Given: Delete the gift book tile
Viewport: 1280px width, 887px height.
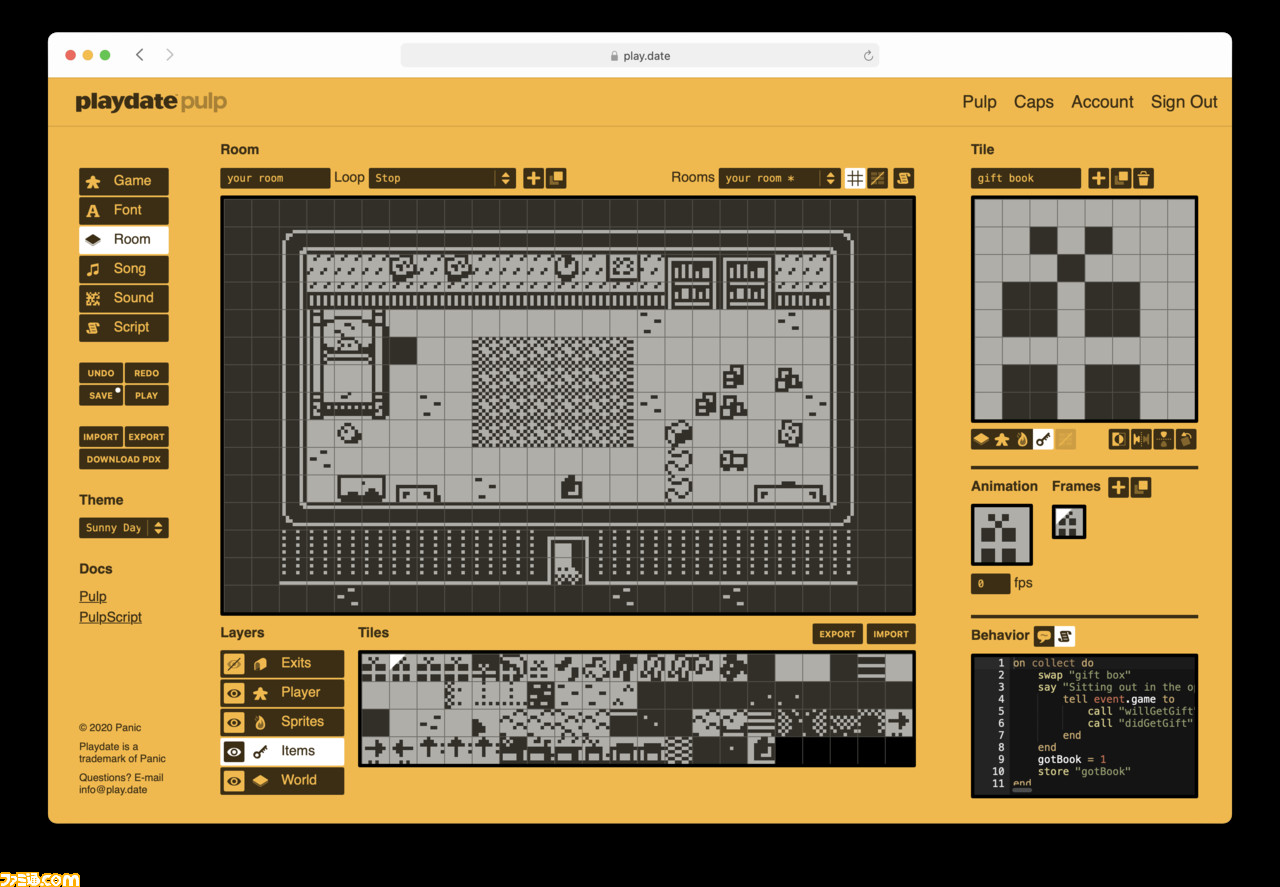Looking at the screenshot, I should [x=1144, y=178].
